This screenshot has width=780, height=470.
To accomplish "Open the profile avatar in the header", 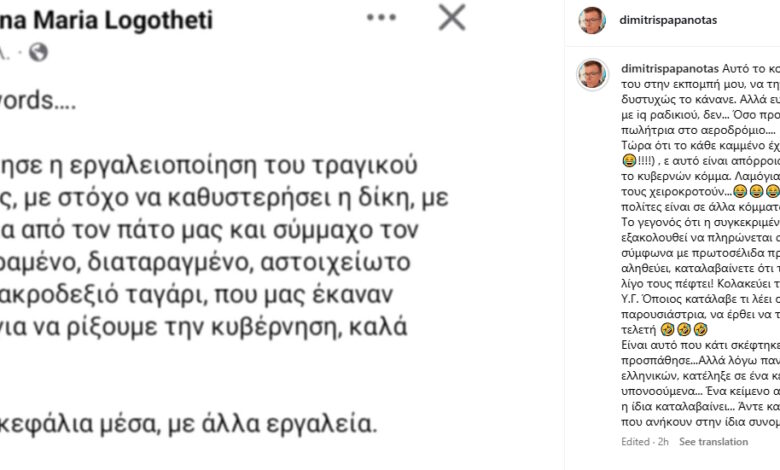I will 592,20.
